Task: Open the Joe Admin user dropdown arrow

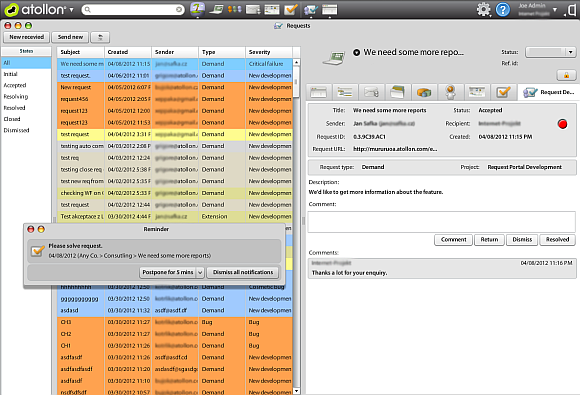Action: (554, 10)
